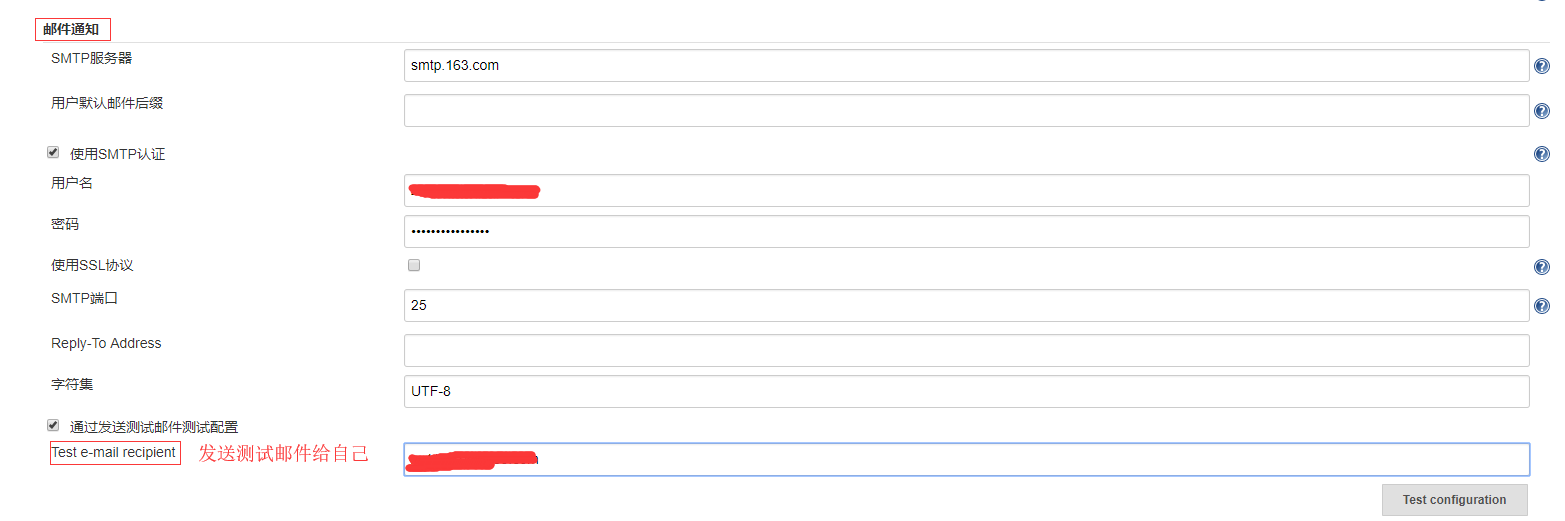This screenshot has height=521, width=1565.
Task: Select the SMTP端口 field showing 25
Action: tap(966, 305)
